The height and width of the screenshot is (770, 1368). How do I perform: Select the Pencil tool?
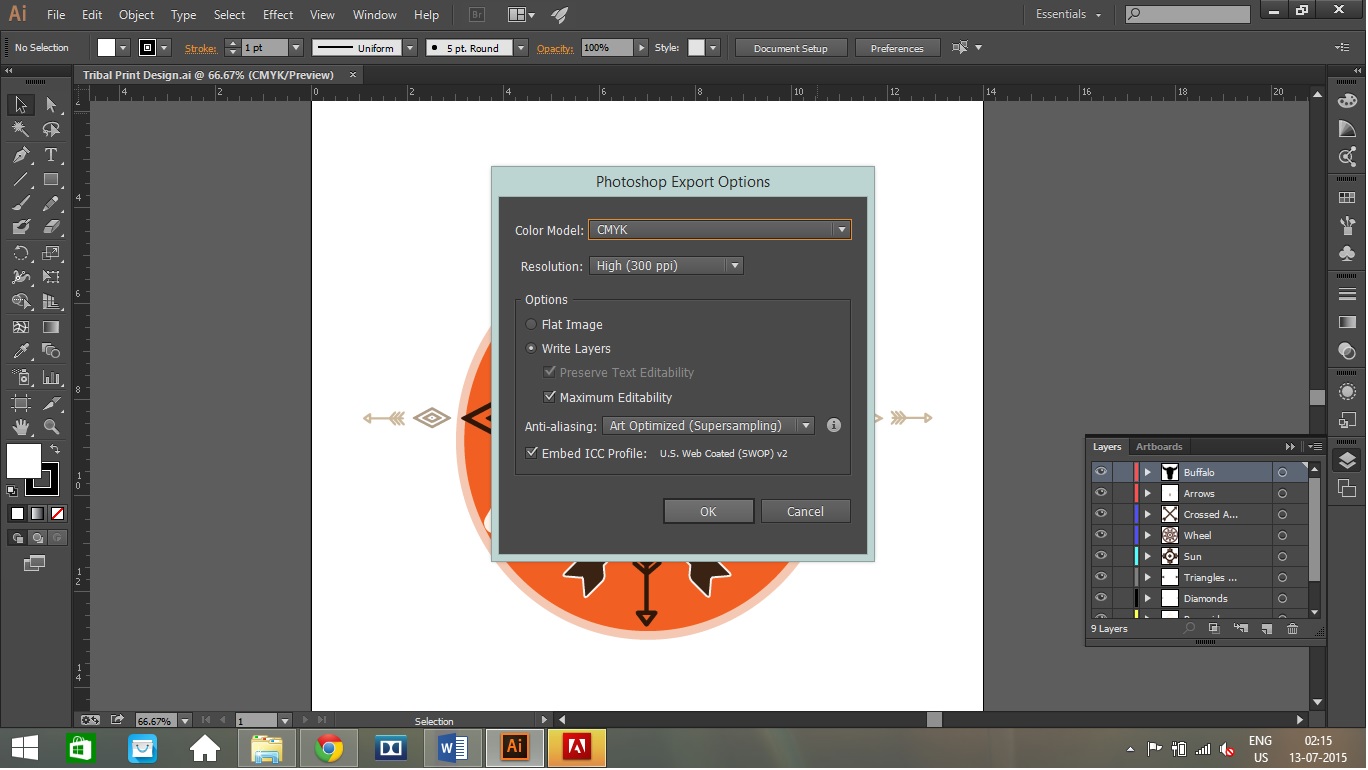coord(51,204)
